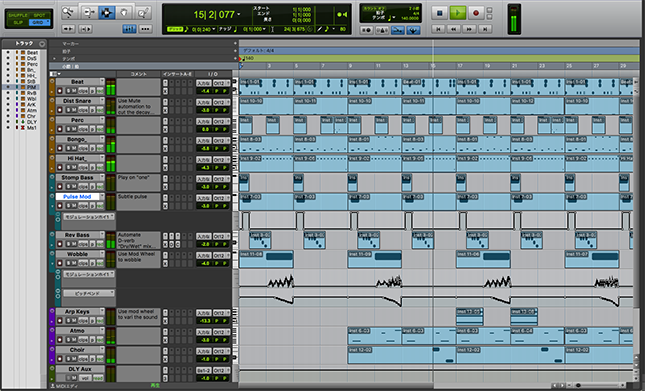Toggle Beat visibility dot in track list

8,53
